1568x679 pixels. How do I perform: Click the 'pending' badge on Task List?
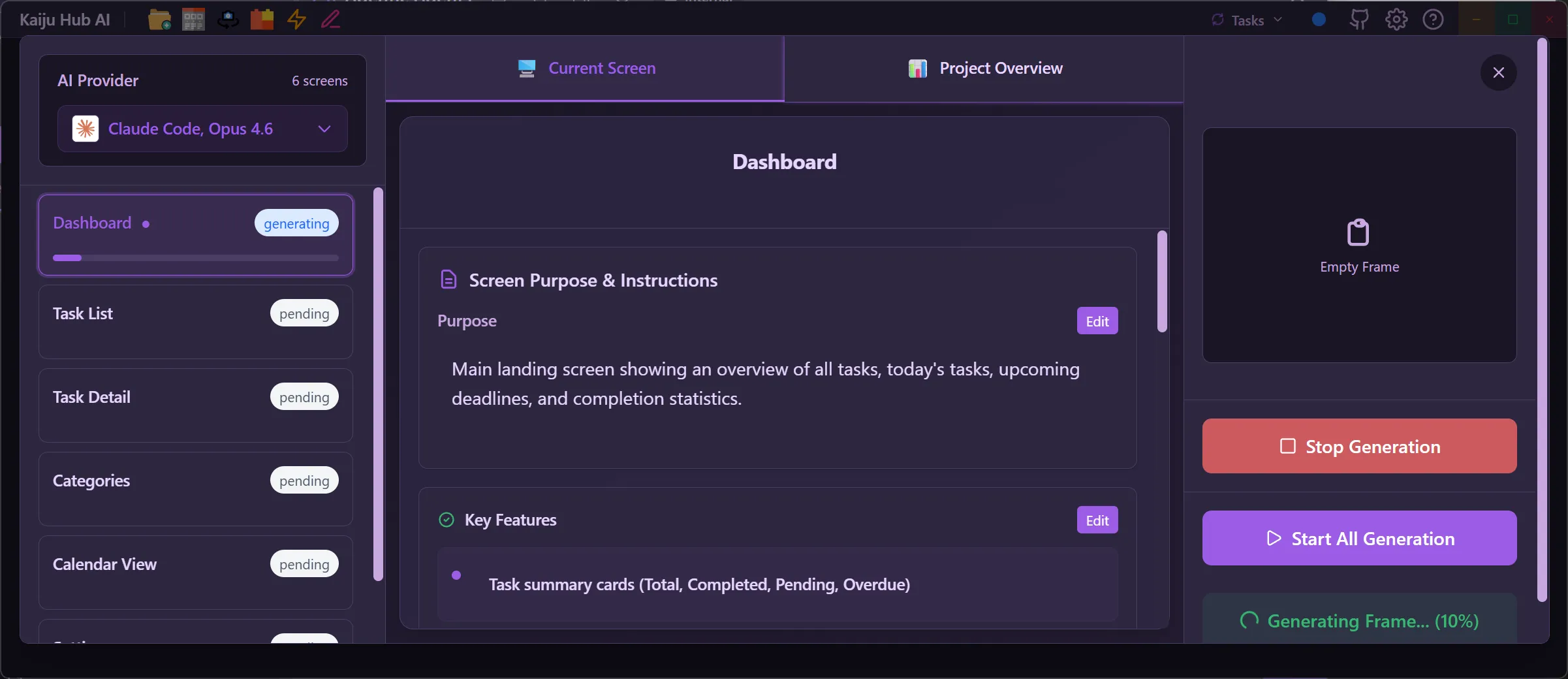pyautogui.click(x=304, y=313)
